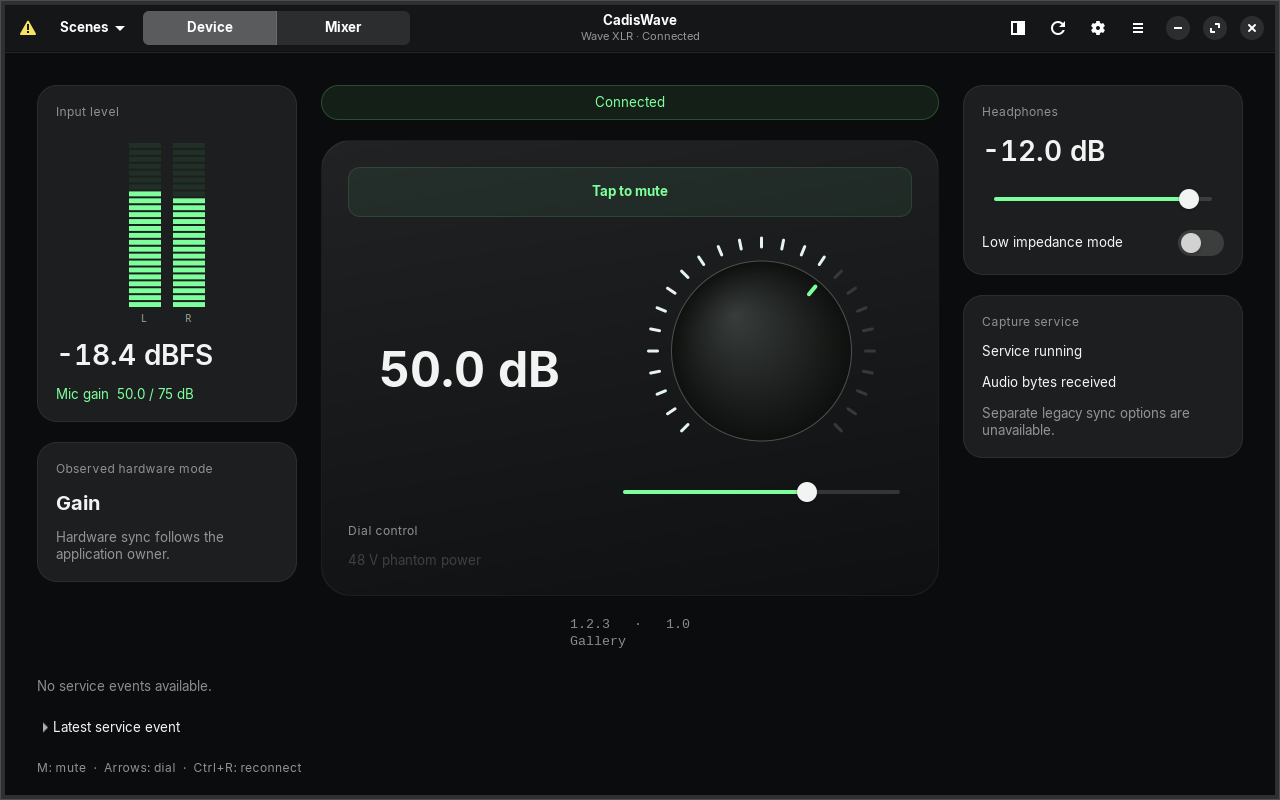Viewport: 1280px width, 800px height.
Task: Minimize the CadisWave window
Action: pos(1178,28)
